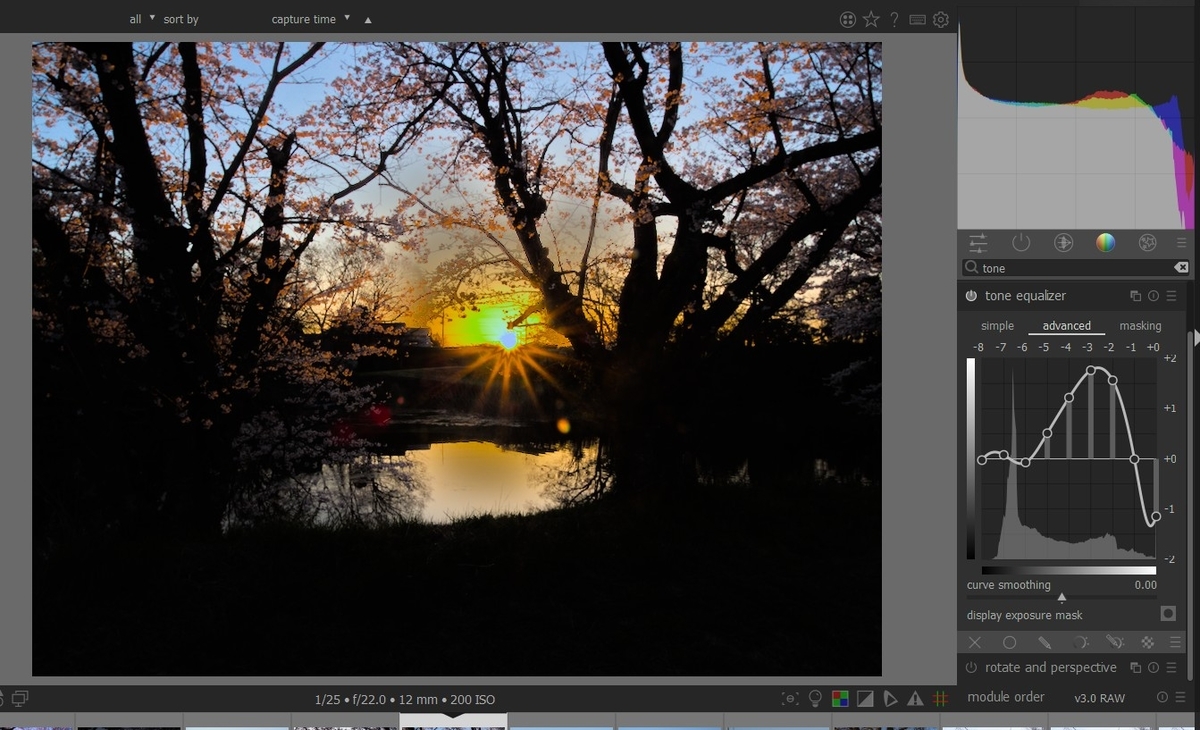Toggle guides grid overlay icon
The height and width of the screenshot is (730, 1200).
point(940,699)
